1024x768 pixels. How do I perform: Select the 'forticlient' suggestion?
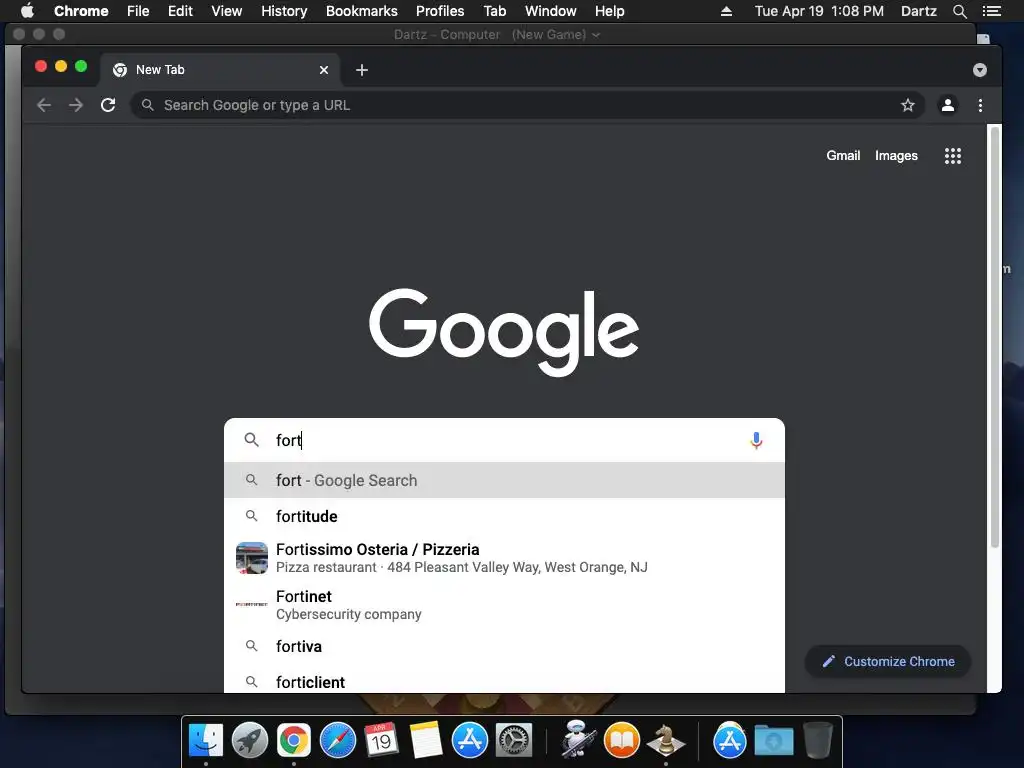pyautogui.click(x=504, y=682)
